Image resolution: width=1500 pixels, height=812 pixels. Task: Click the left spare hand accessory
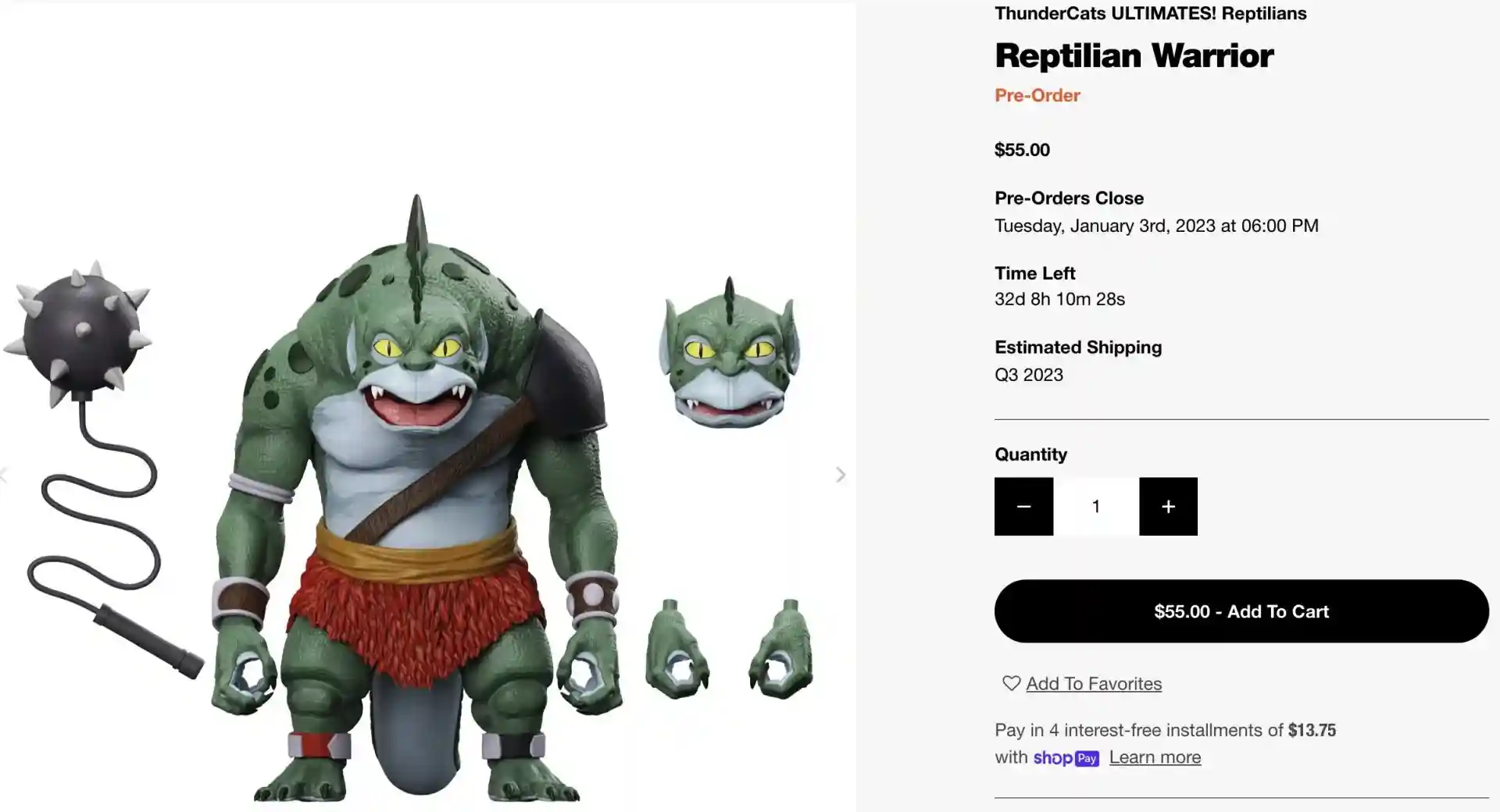pos(677,648)
